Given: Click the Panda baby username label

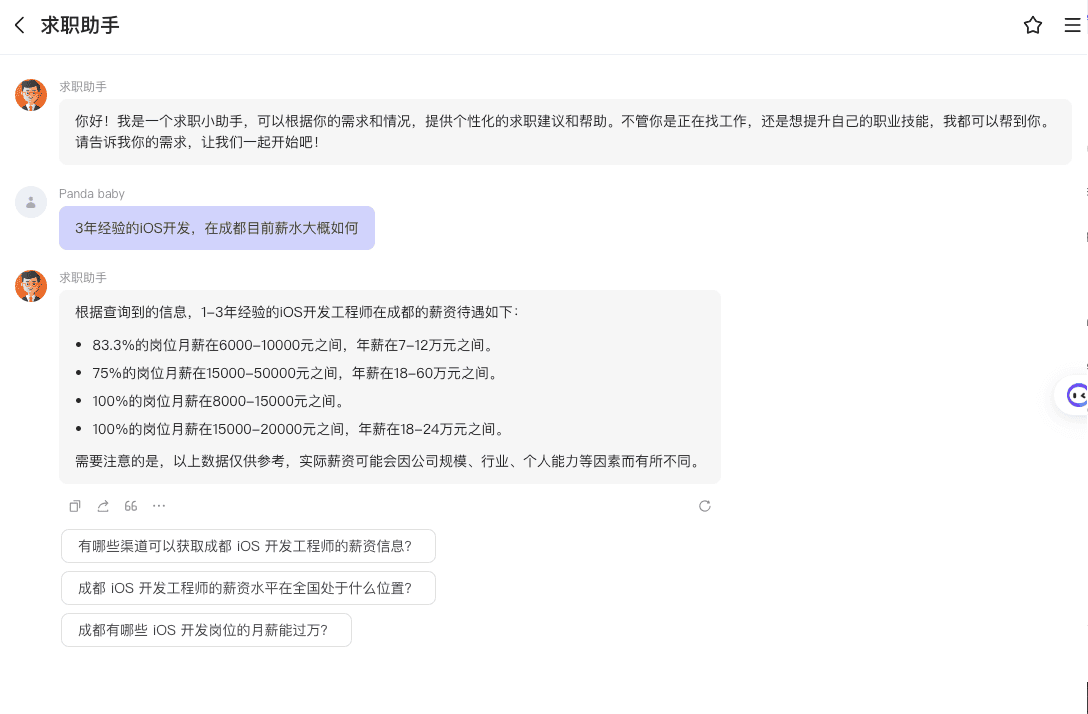Looking at the screenshot, I should coord(92,194).
